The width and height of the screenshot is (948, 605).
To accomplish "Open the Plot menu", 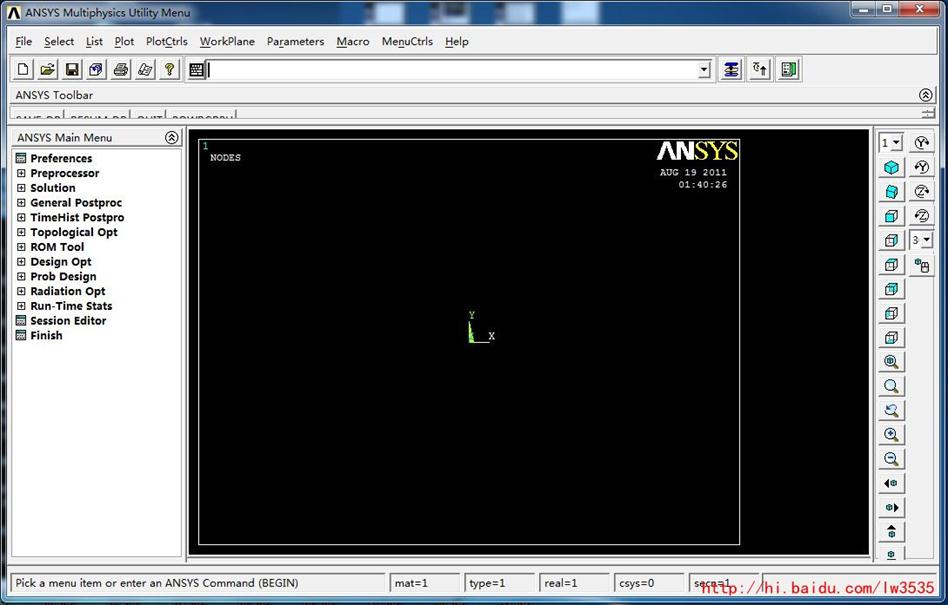I will pos(124,41).
